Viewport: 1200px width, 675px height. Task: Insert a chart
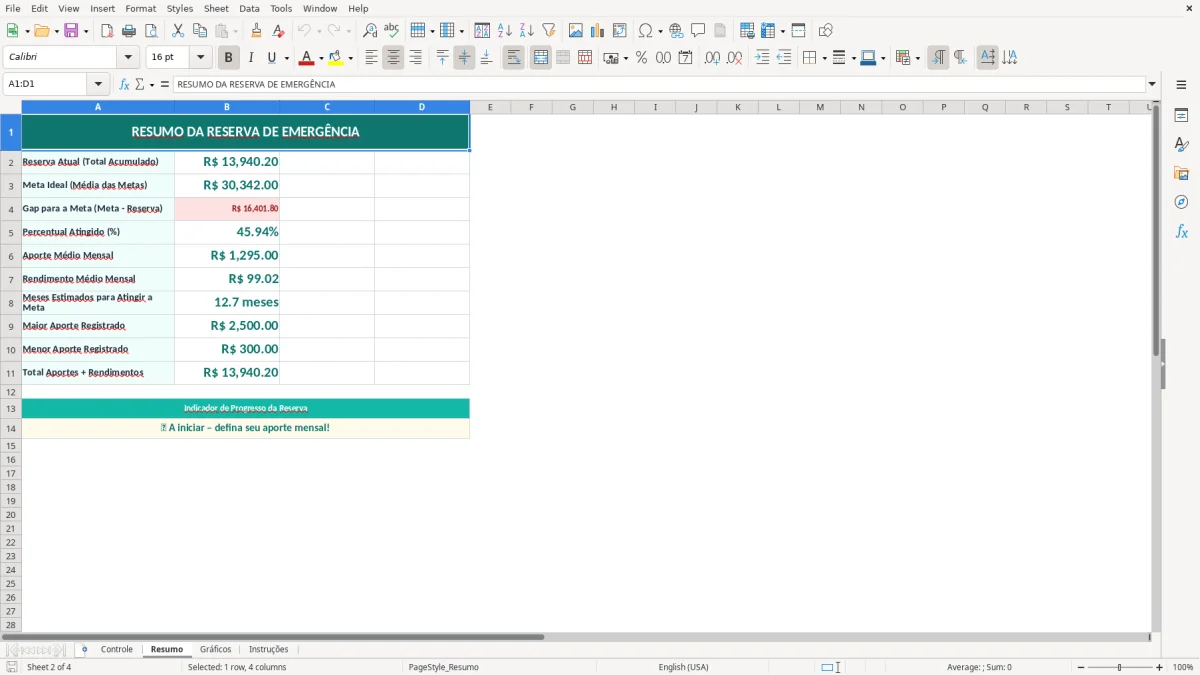[x=597, y=31]
